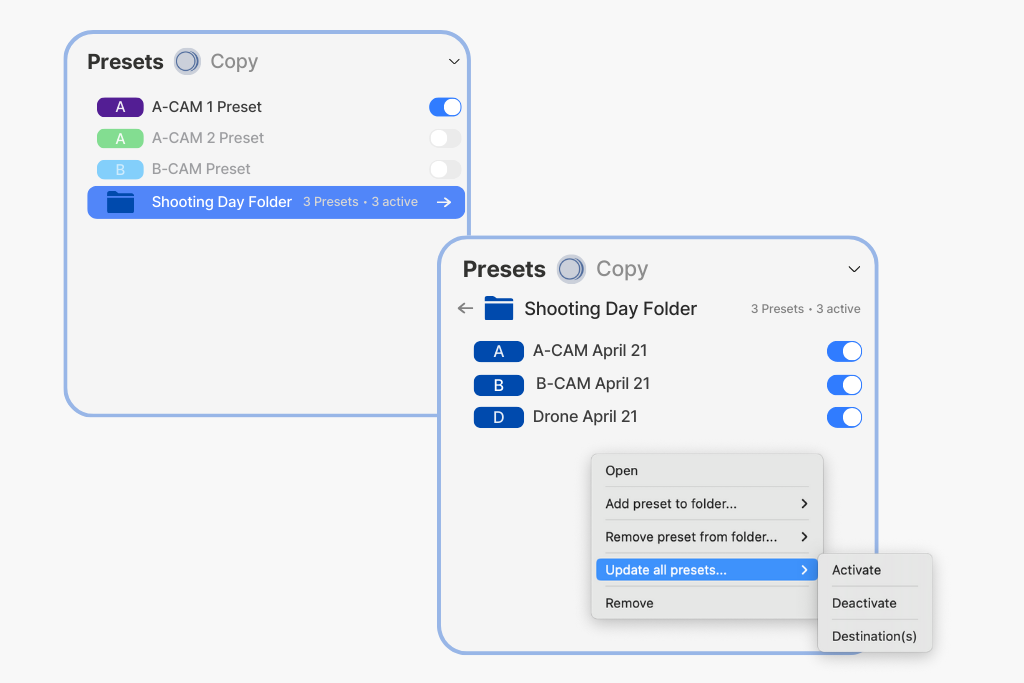Disable the A-CAM 1 Preset toggle
The height and width of the screenshot is (683, 1024).
pos(445,107)
